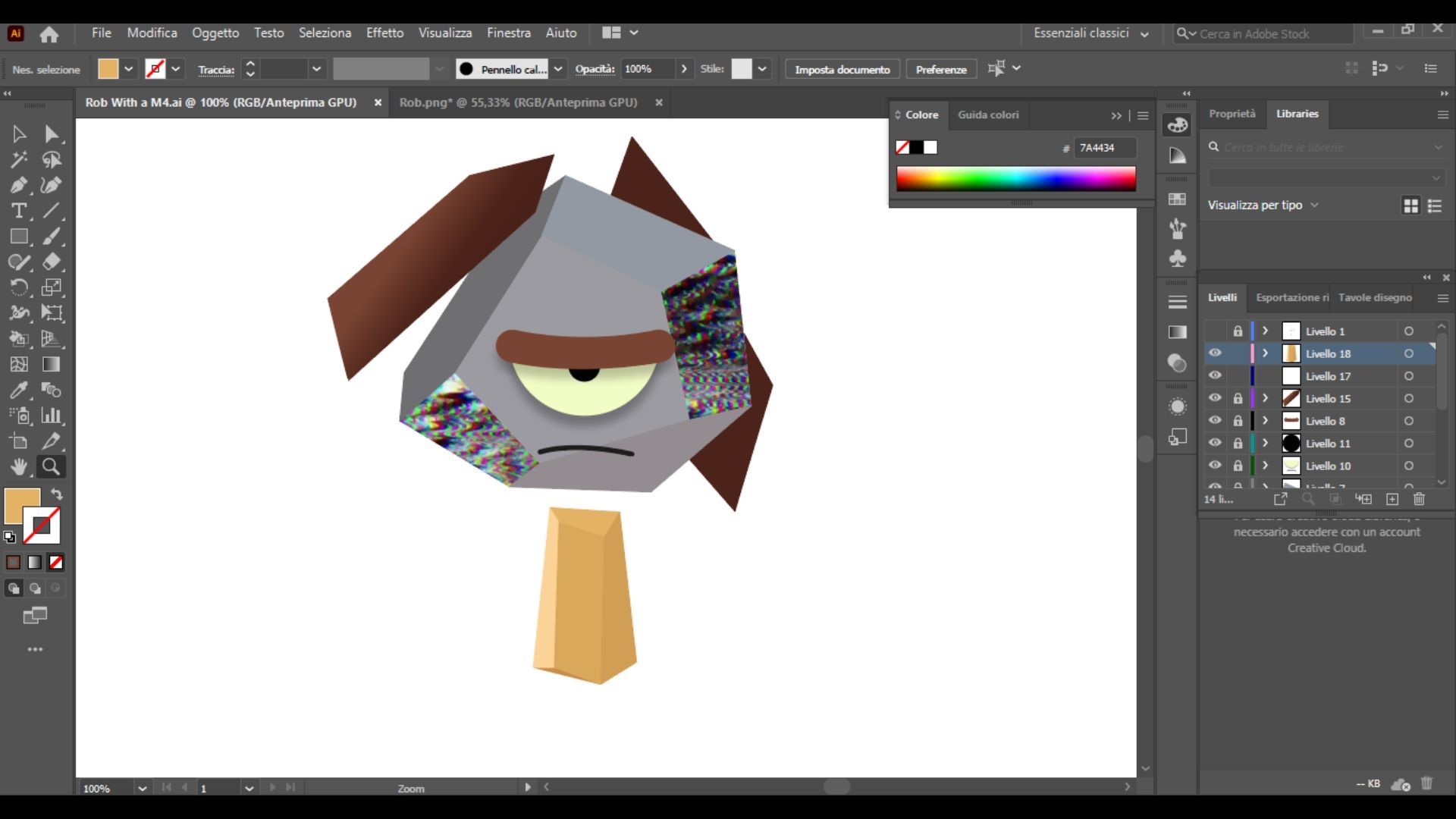Image resolution: width=1456 pixels, height=819 pixels.
Task: Create a new layer in Livelli panel
Action: [1392, 499]
